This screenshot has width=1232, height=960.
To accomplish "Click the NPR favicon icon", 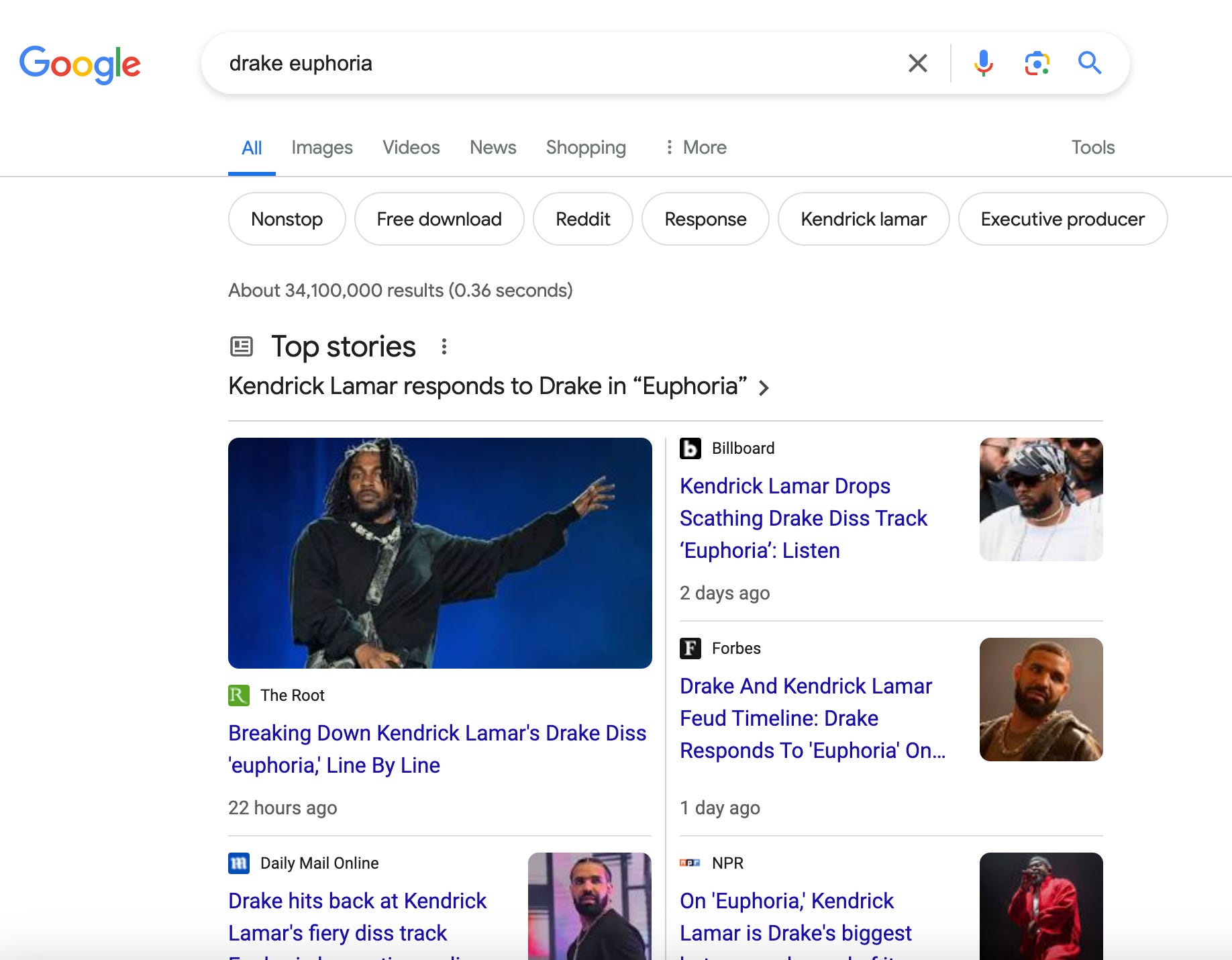I will pyautogui.click(x=690, y=863).
